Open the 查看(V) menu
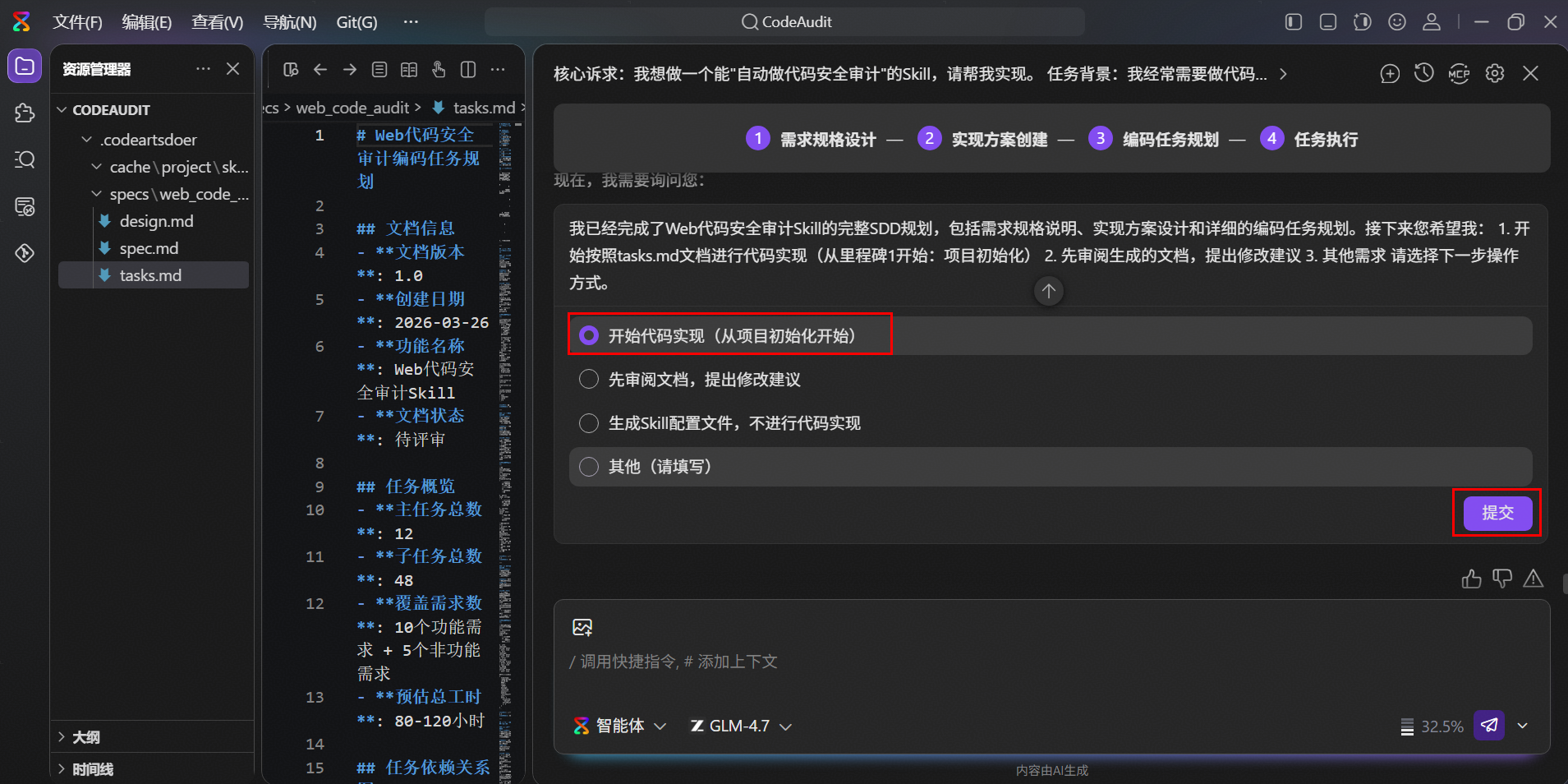 218,22
